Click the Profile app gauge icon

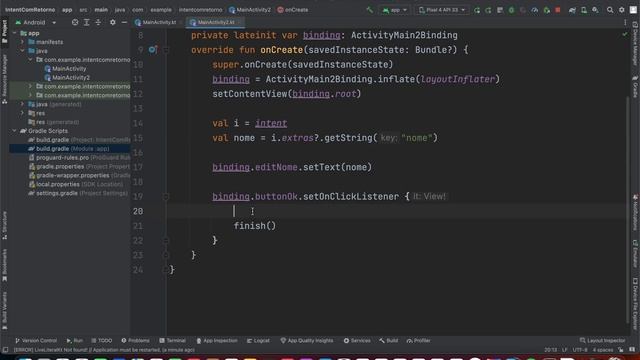point(535,10)
